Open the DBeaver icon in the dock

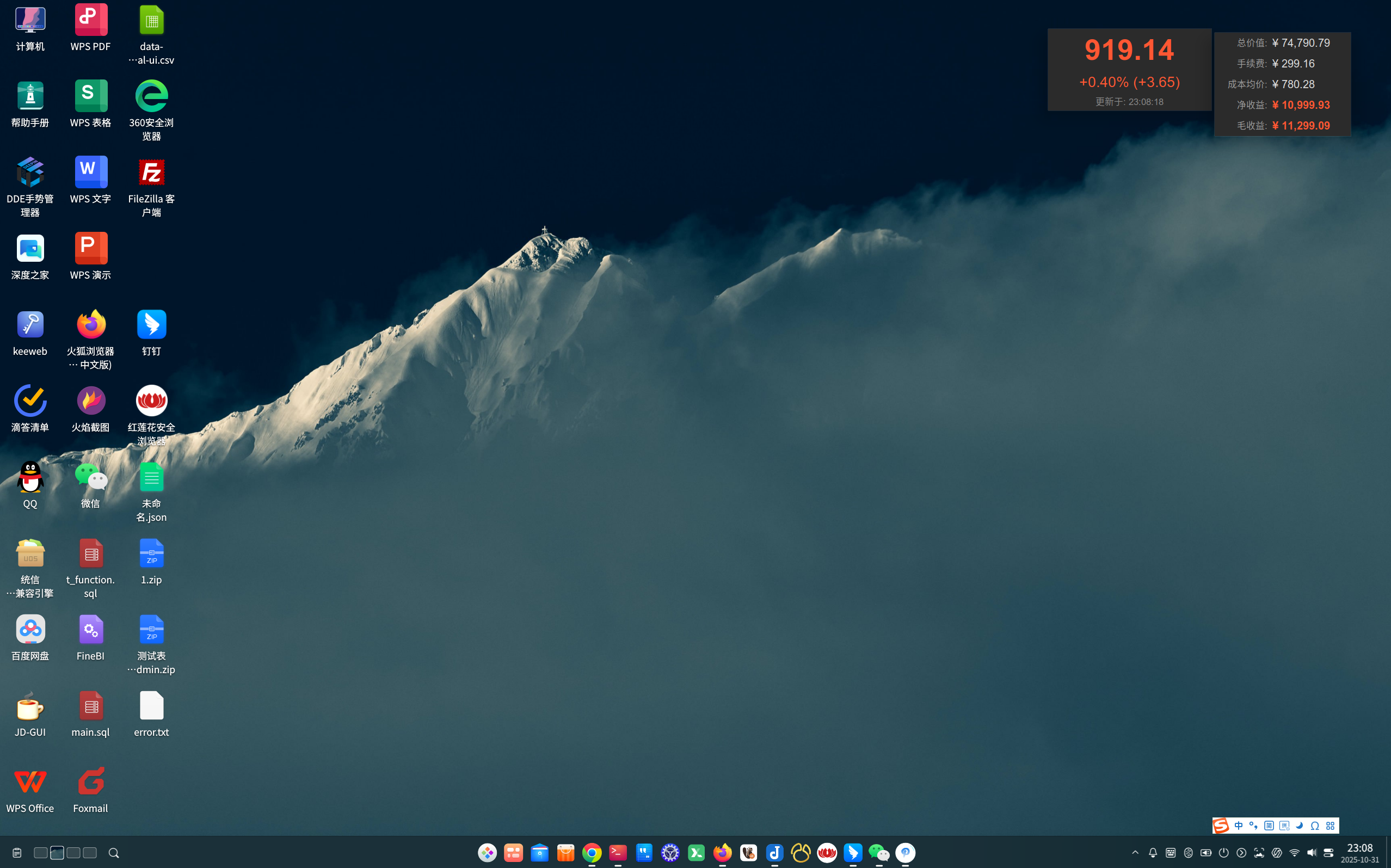tap(748, 853)
